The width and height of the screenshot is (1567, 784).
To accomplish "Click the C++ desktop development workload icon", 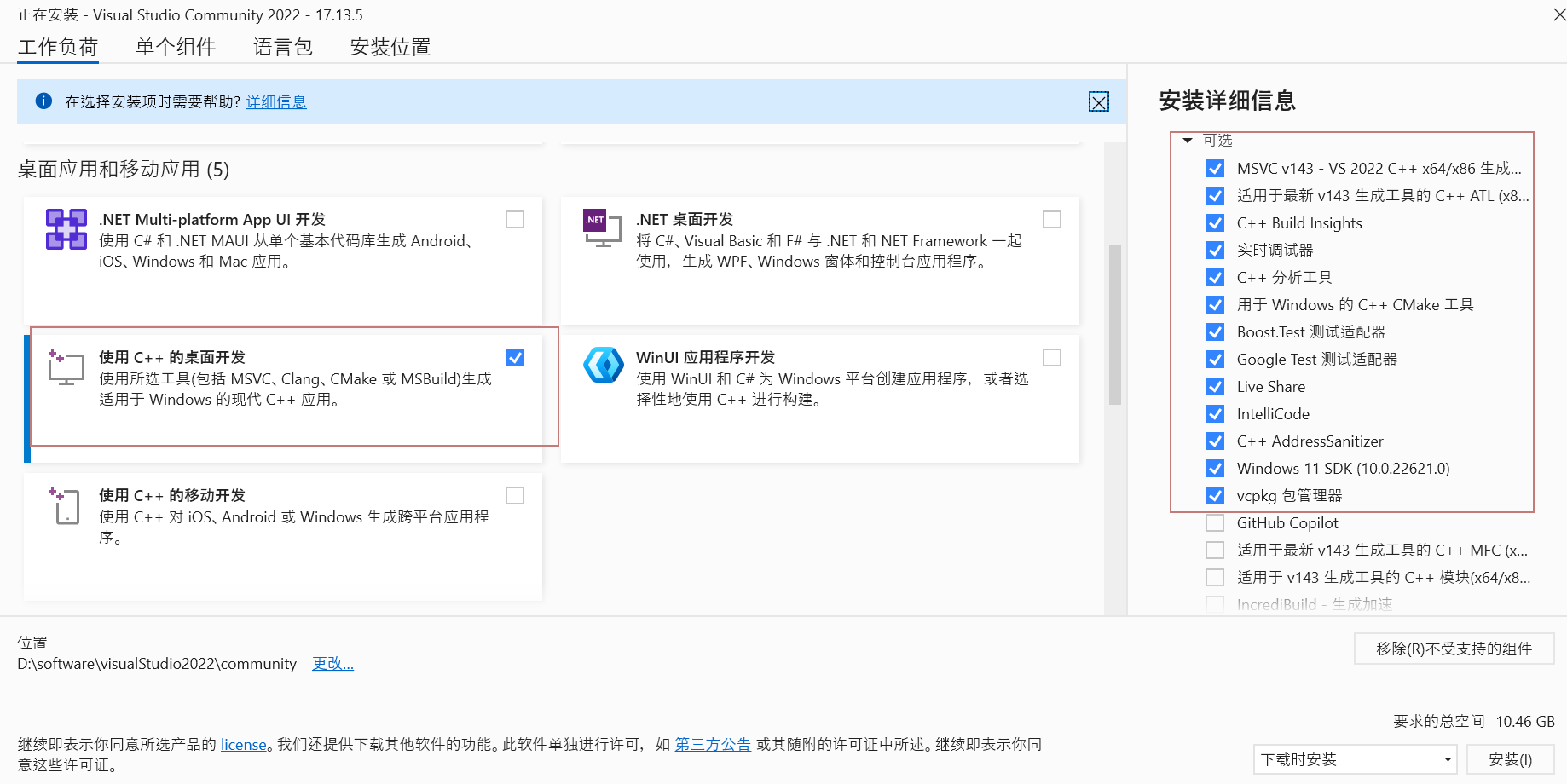I will point(66,367).
